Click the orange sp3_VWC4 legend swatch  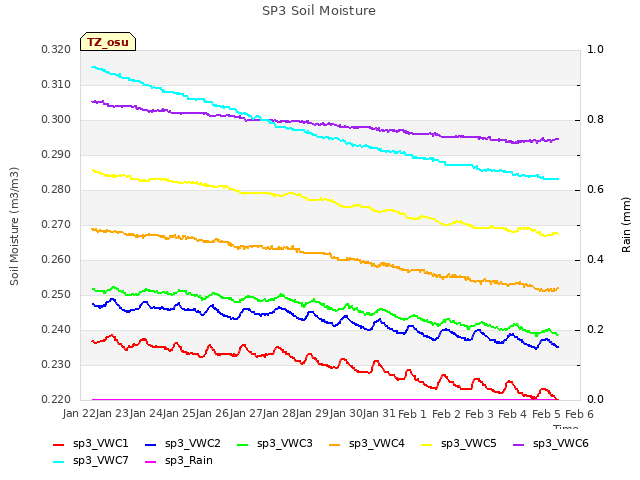pyautogui.click(x=335, y=444)
